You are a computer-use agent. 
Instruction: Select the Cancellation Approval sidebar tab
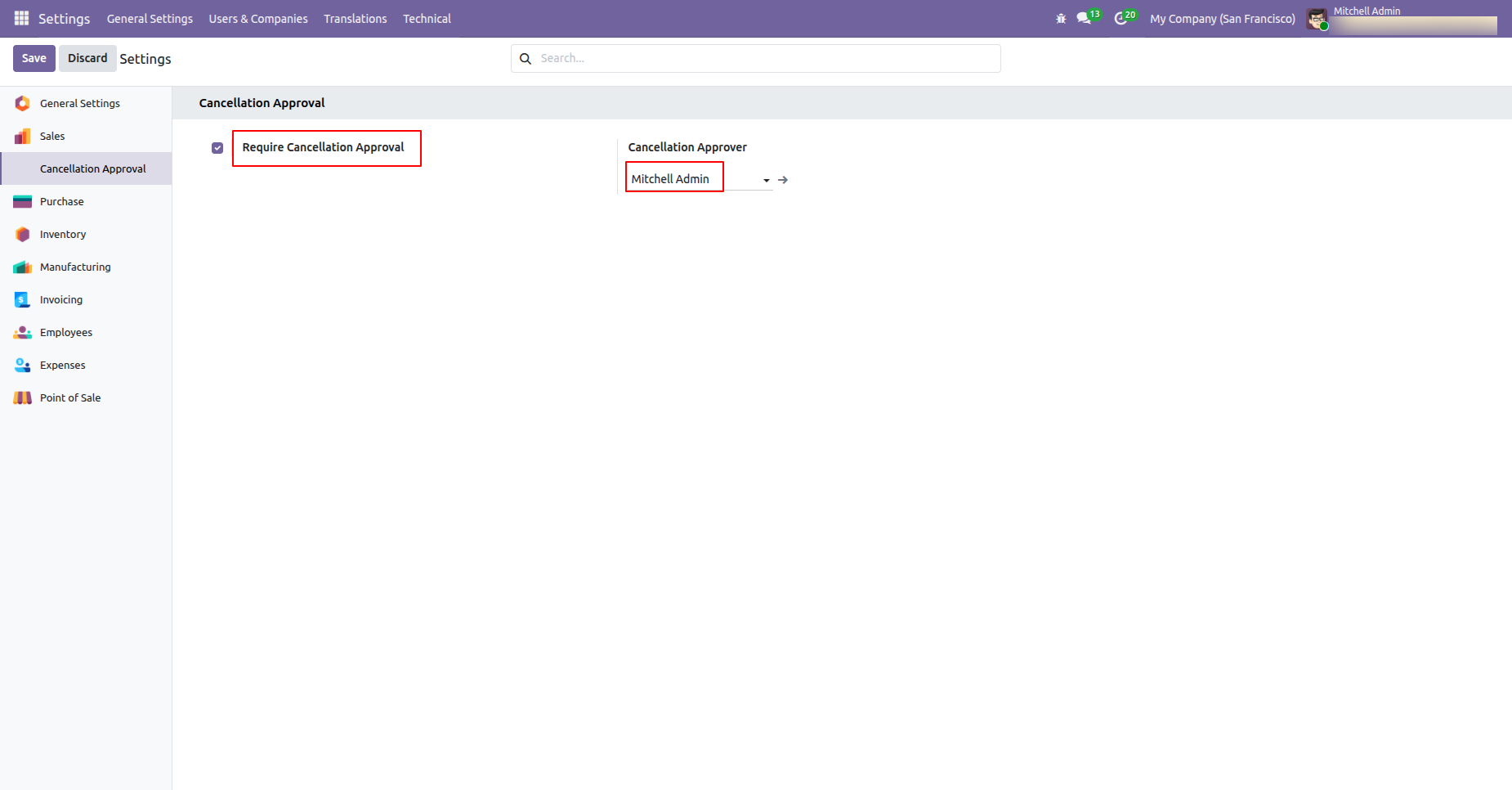86,168
